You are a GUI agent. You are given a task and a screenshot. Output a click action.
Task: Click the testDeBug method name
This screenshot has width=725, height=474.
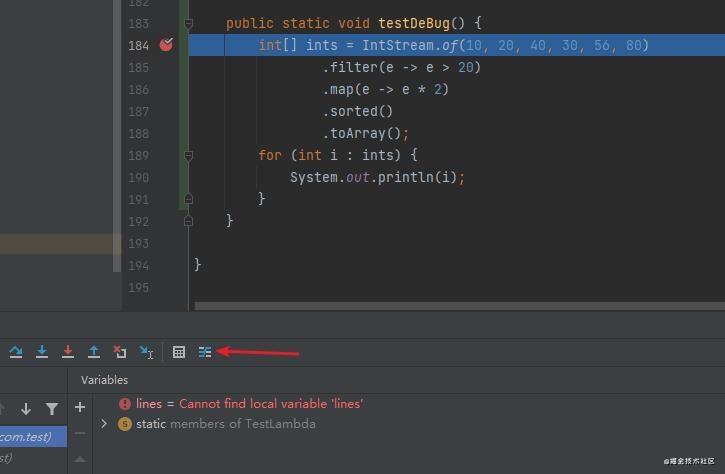(x=414, y=23)
